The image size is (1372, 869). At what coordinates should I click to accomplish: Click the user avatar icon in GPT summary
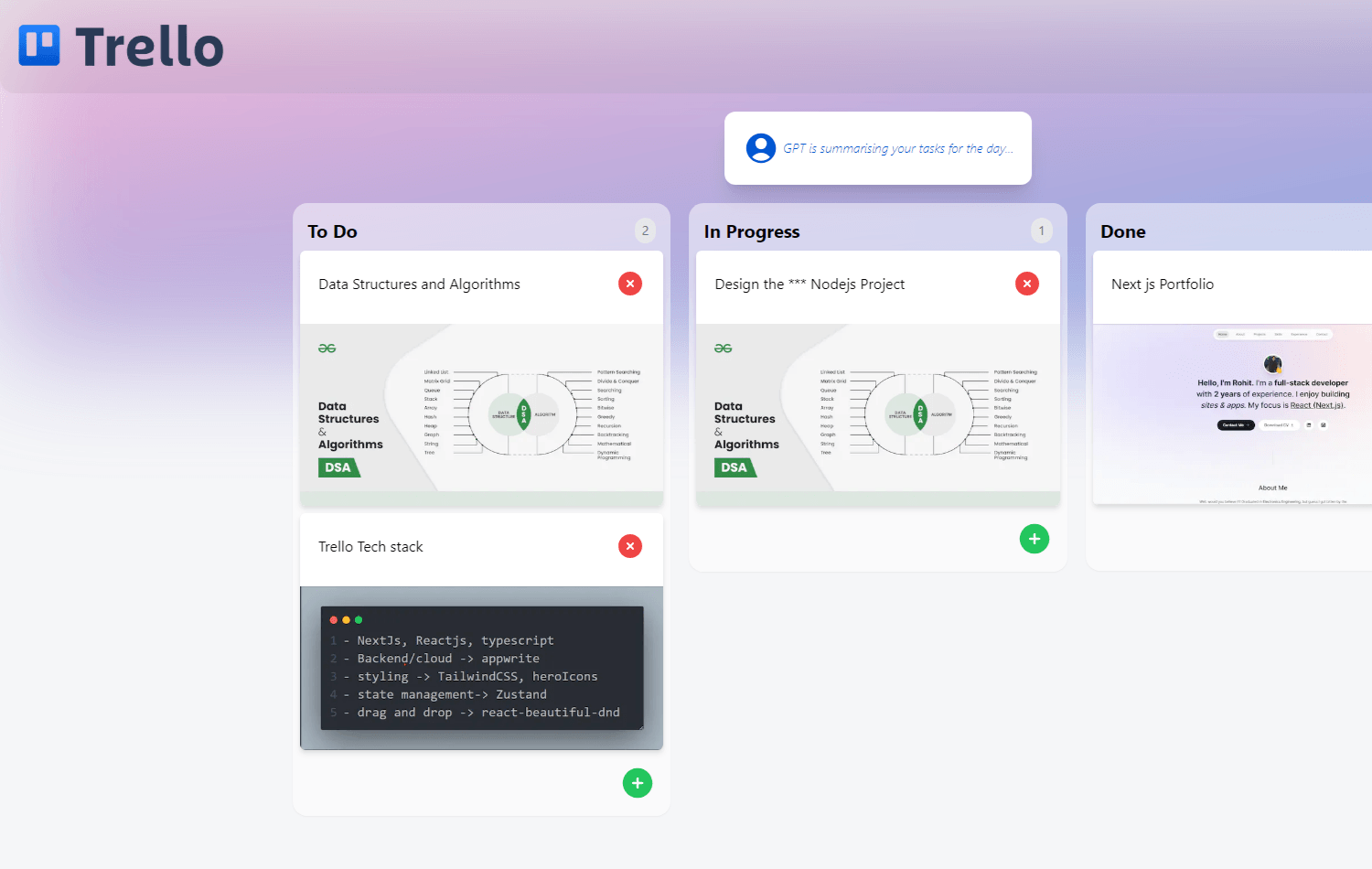[761, 148]
